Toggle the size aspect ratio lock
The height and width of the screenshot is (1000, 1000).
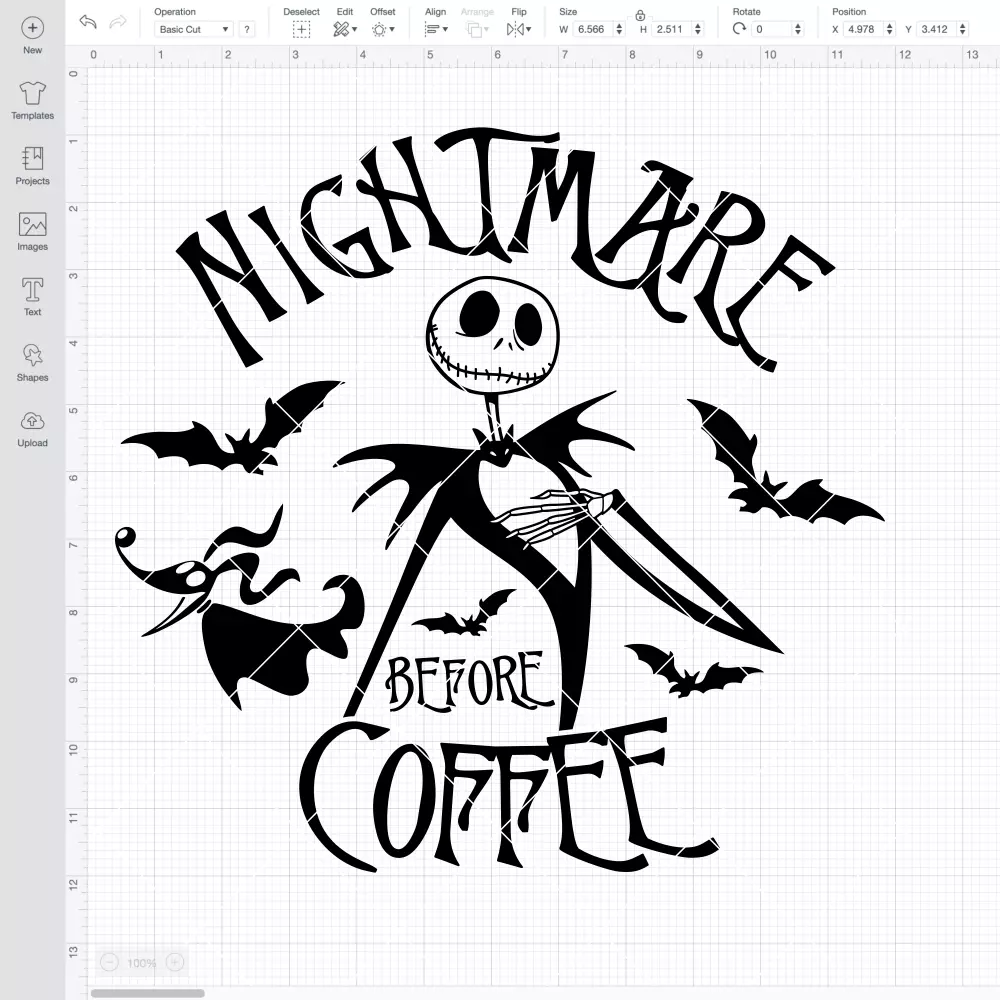tap(640, 15)
